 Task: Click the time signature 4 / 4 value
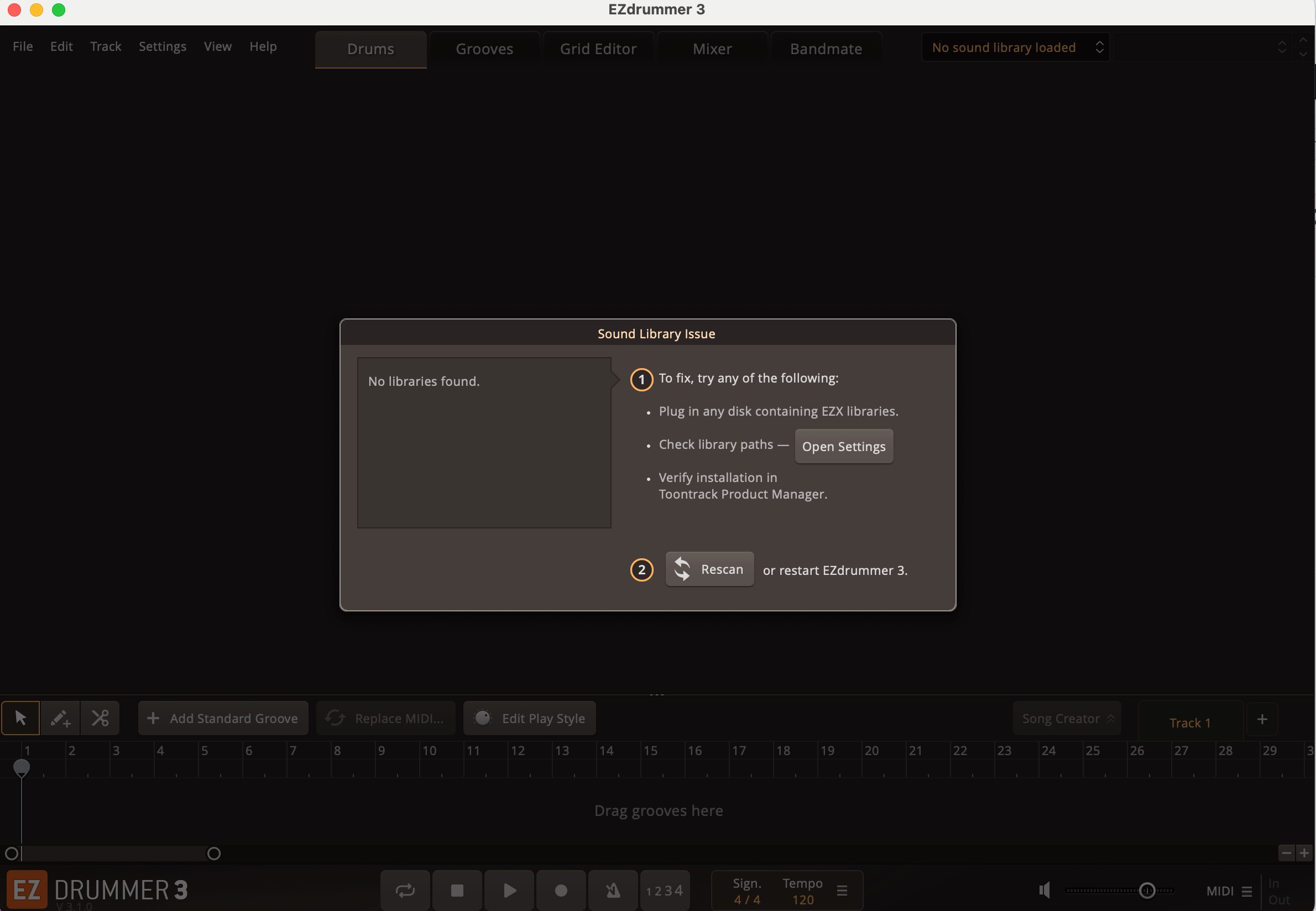(747, 899)
